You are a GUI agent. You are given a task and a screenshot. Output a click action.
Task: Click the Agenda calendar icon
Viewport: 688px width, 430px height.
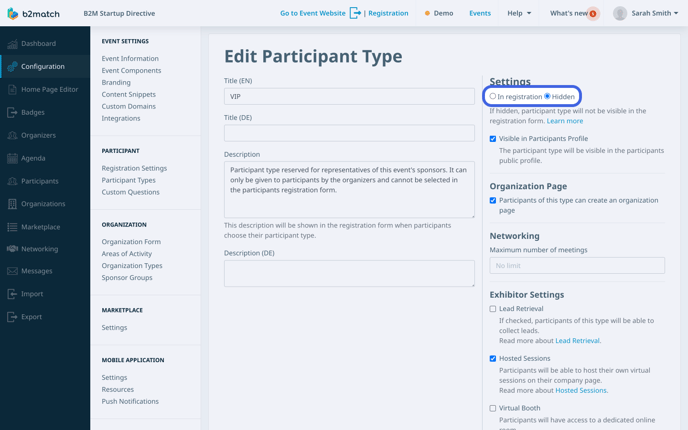pos(12,158)
